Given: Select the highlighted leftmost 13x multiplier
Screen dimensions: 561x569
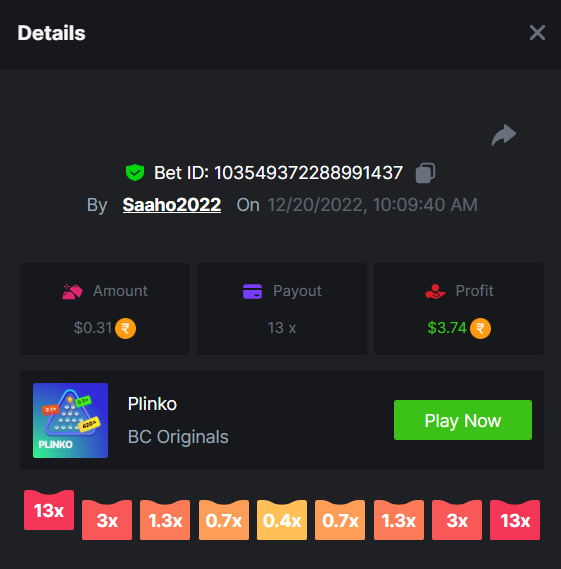Looking at the screenshot, I should point(49,510).
